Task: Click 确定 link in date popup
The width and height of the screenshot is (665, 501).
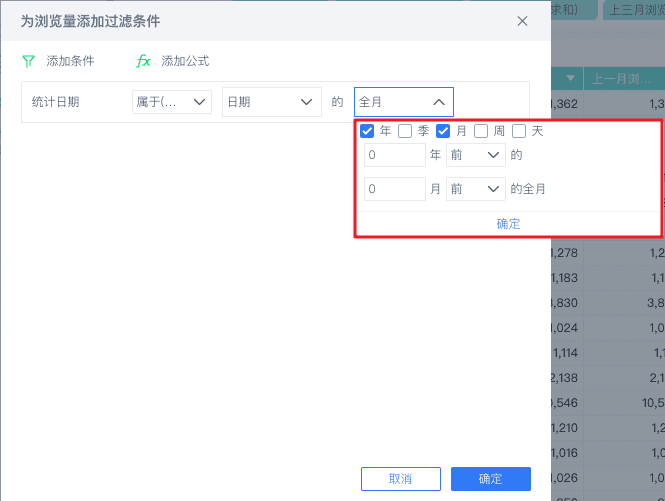Action: pos(508,224)
